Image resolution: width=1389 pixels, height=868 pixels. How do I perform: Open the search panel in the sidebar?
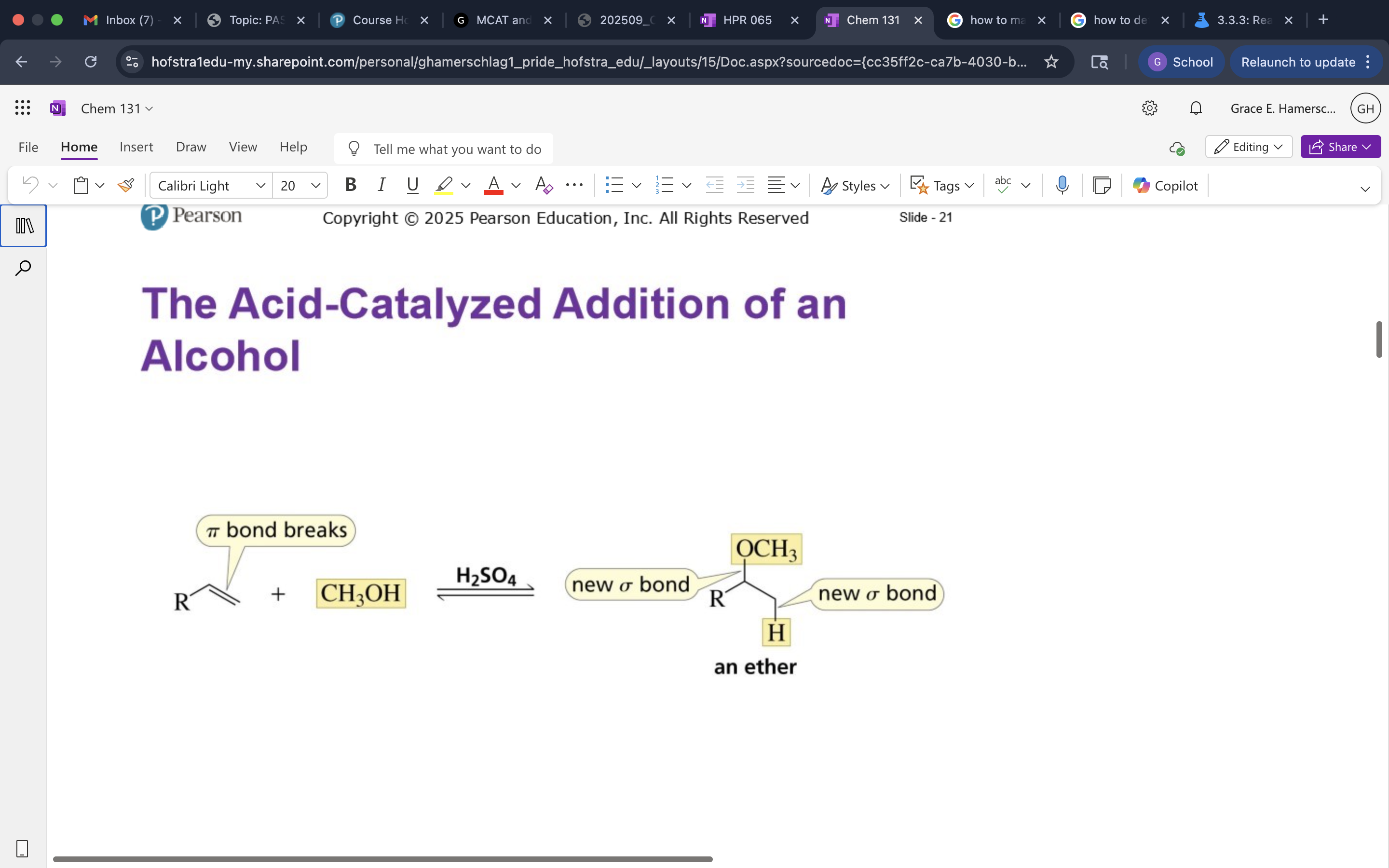(23, 267)
